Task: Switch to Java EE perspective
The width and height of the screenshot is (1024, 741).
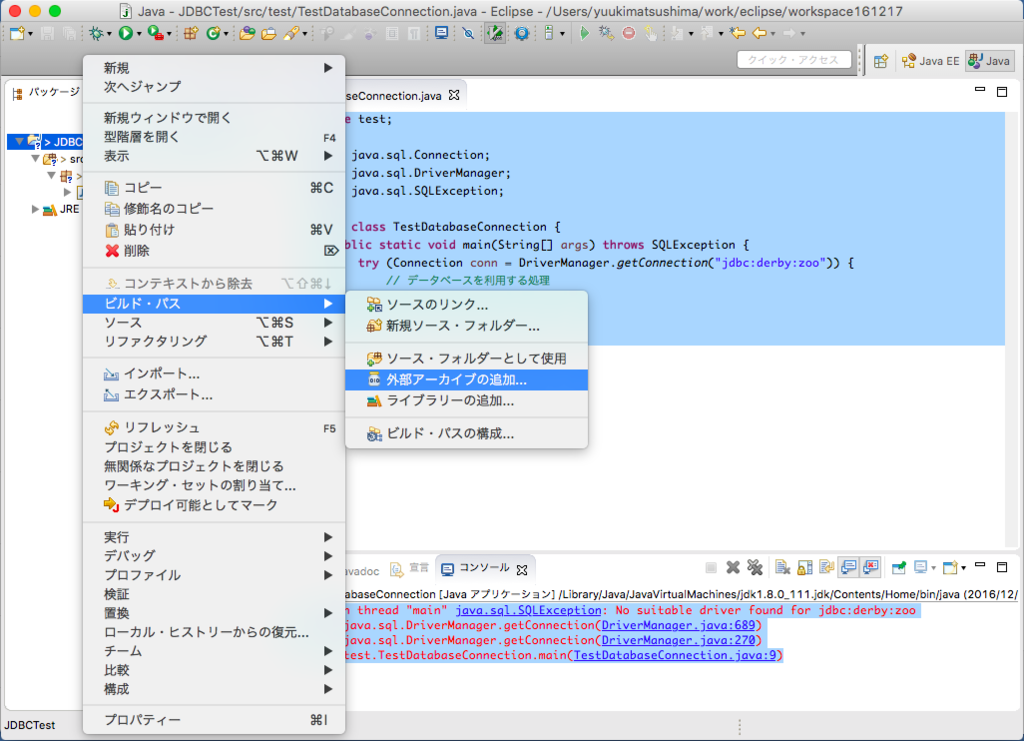Action: tap(931, 61)
